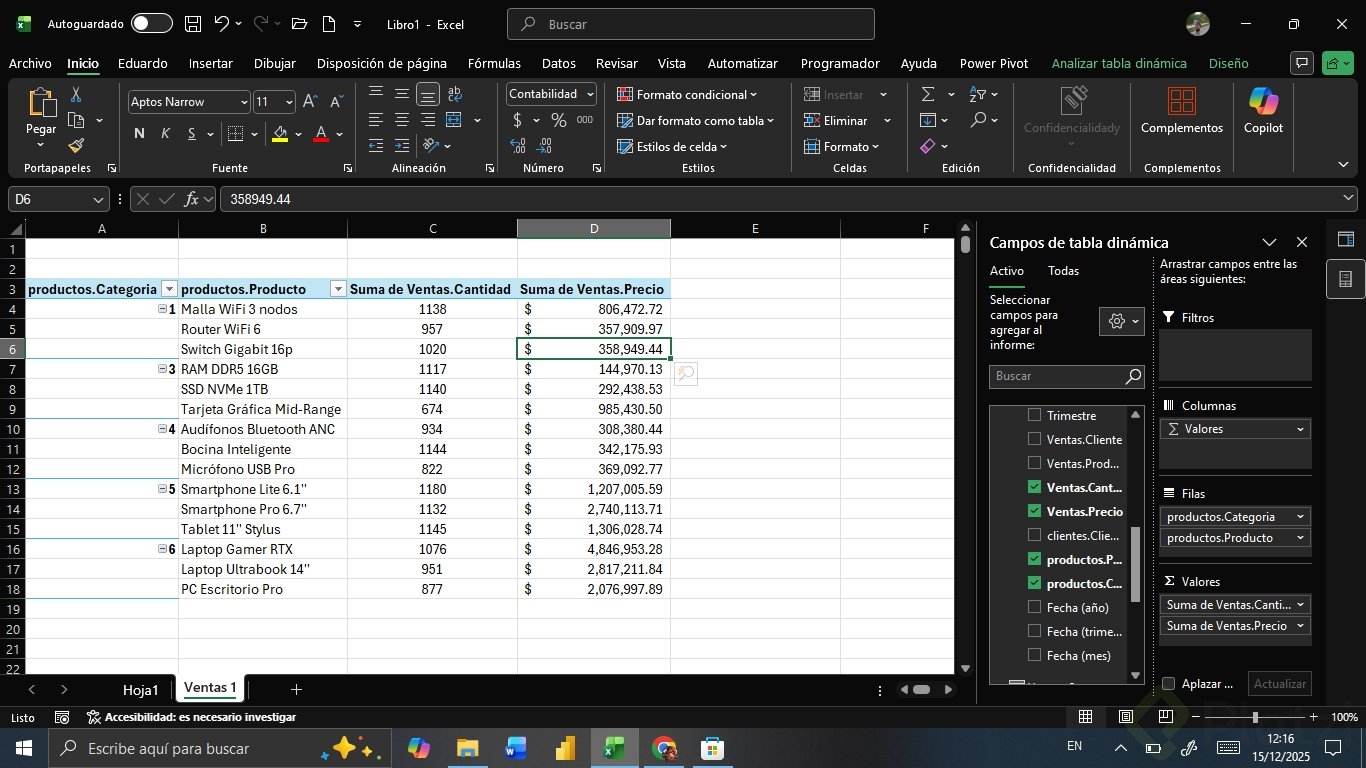Click the field list Buscar search box
This screenshot has height=768, width=1366.
coord(1058,376)
